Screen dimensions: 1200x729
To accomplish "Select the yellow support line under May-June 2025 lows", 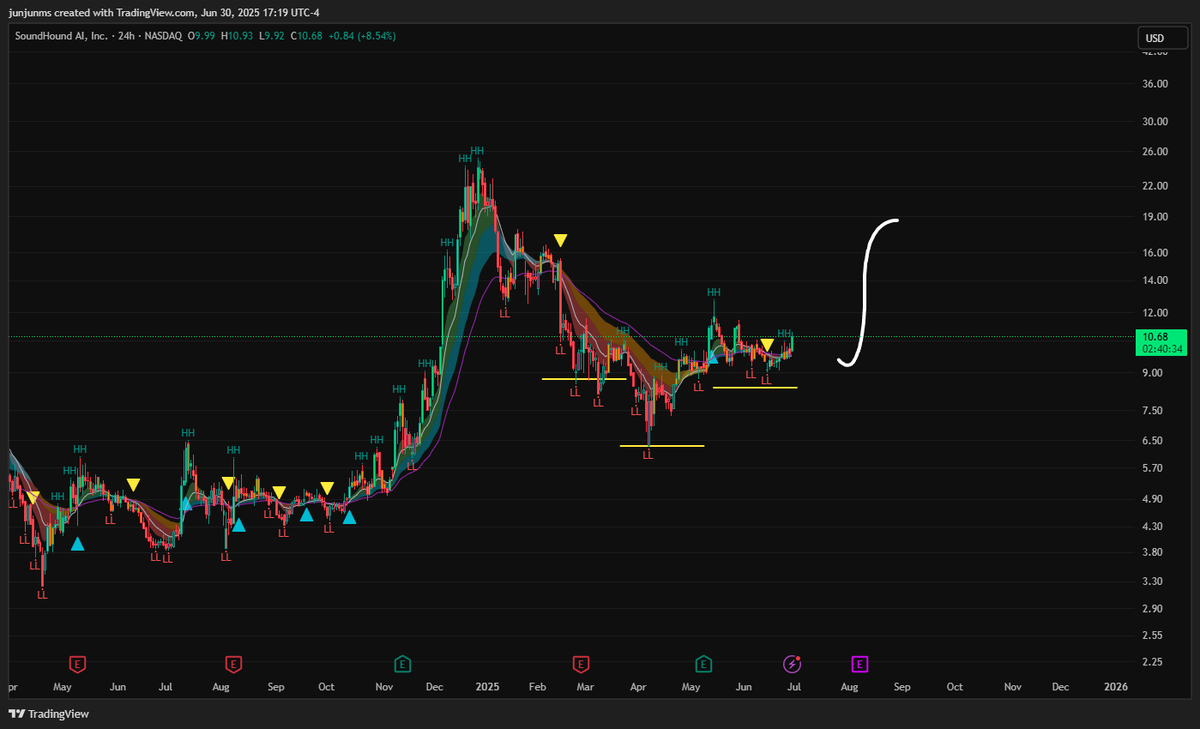I will [755, 387].
